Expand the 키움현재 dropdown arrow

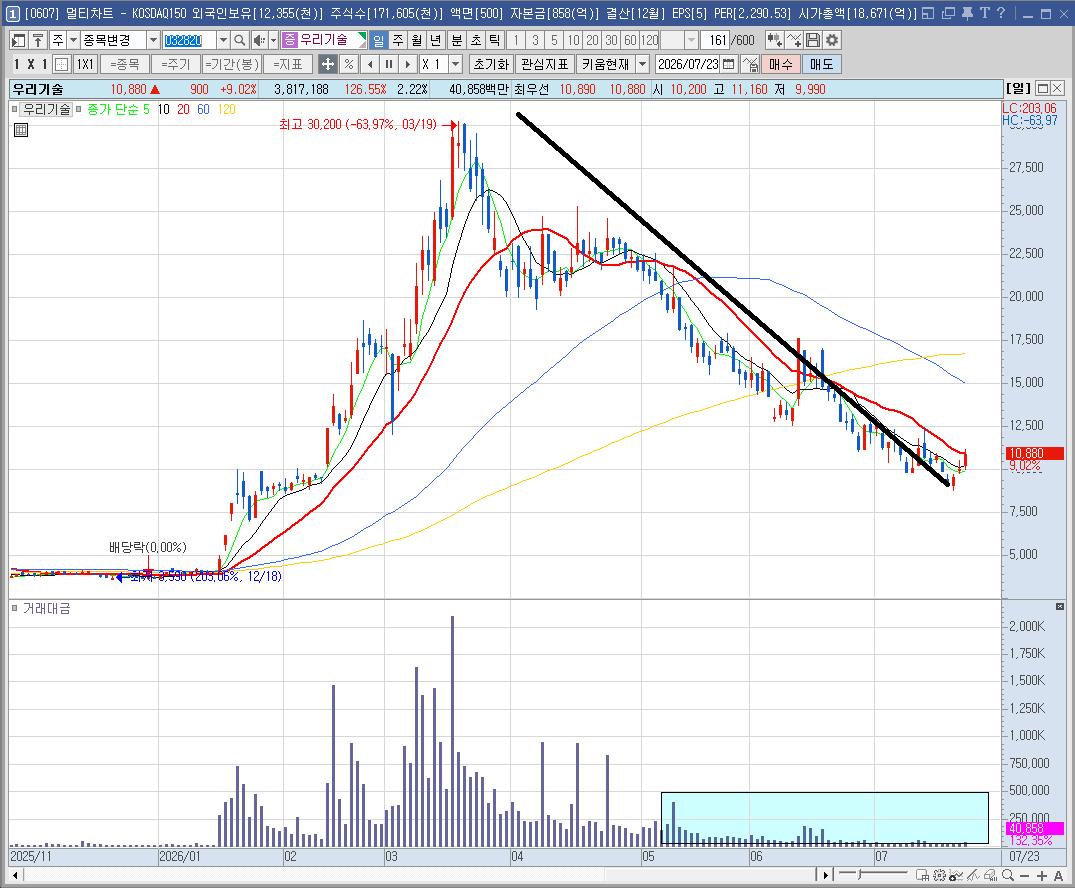[642, 64]
